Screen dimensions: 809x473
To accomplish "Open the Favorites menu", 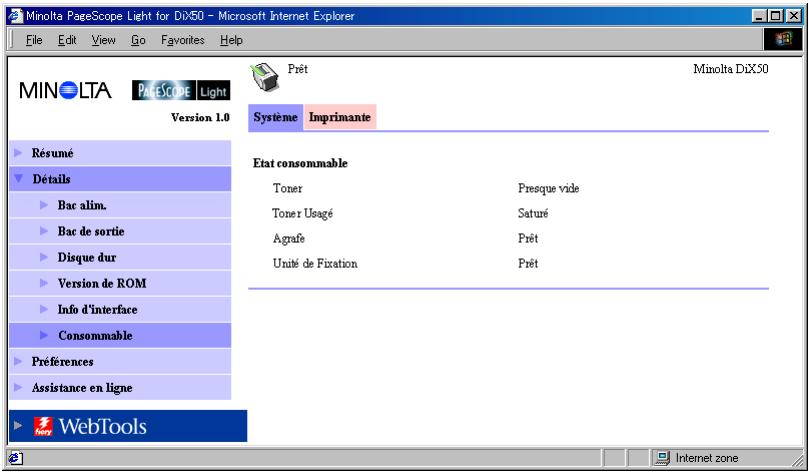I will (183, 40).
